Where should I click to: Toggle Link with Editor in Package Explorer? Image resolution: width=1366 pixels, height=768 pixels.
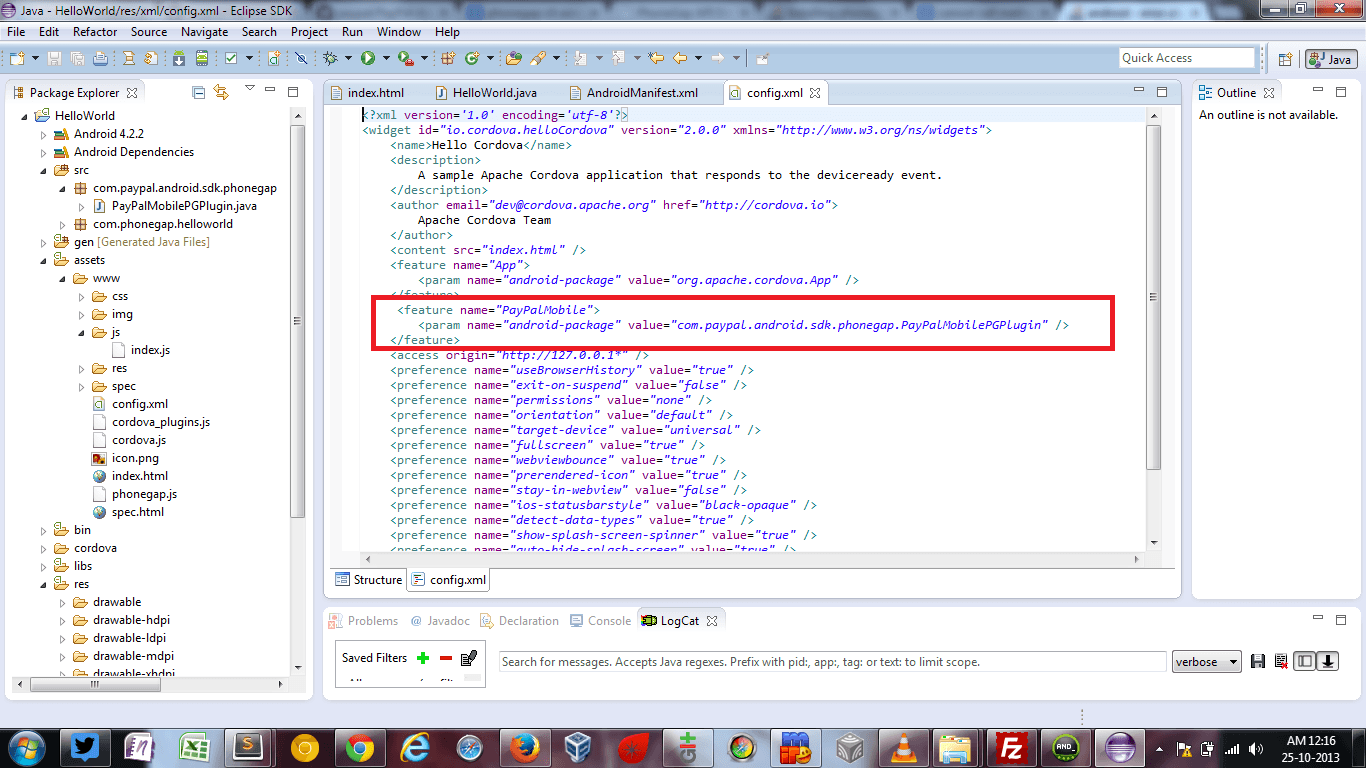[221, 92]
